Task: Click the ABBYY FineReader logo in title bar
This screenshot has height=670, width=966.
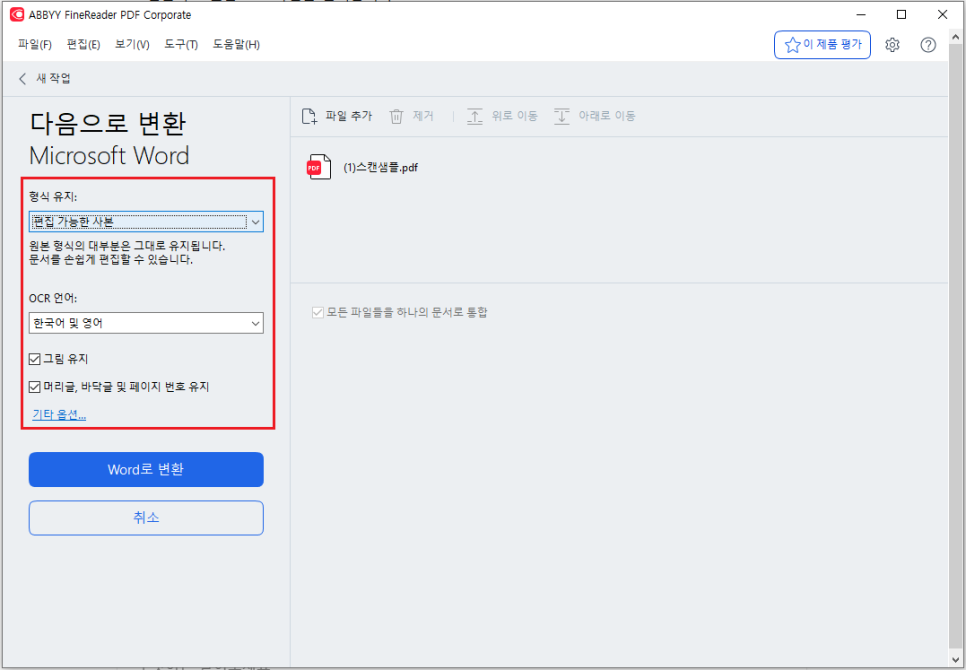Action: pyautogui.click(x=17, y=15)
